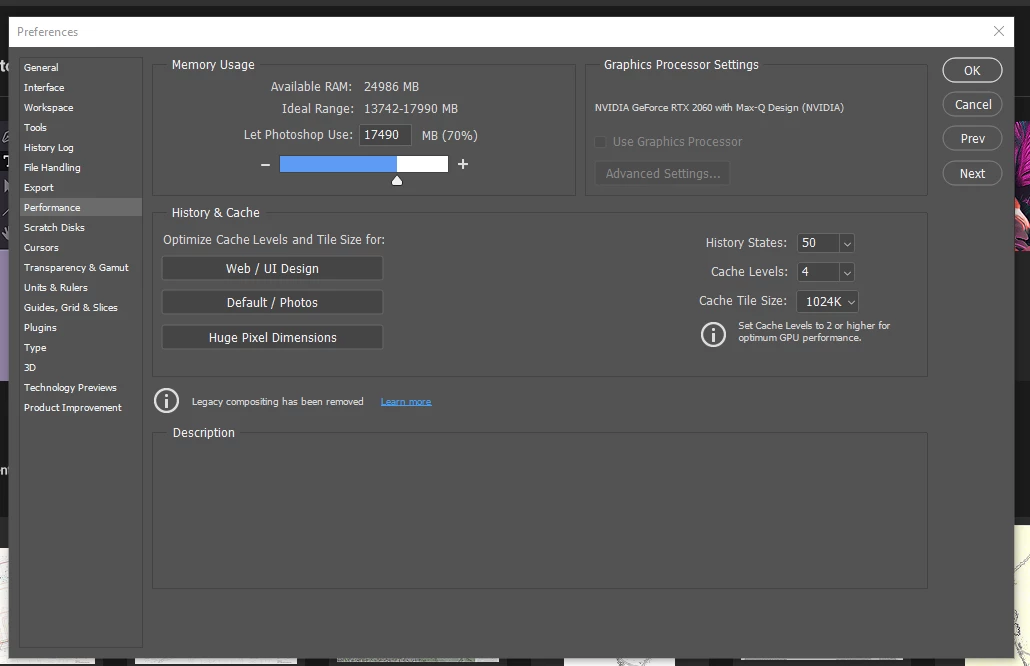Click the white unfilled part of the memory slider
1030x666 pixels.
pyautogui.click(x=422, y=164)
